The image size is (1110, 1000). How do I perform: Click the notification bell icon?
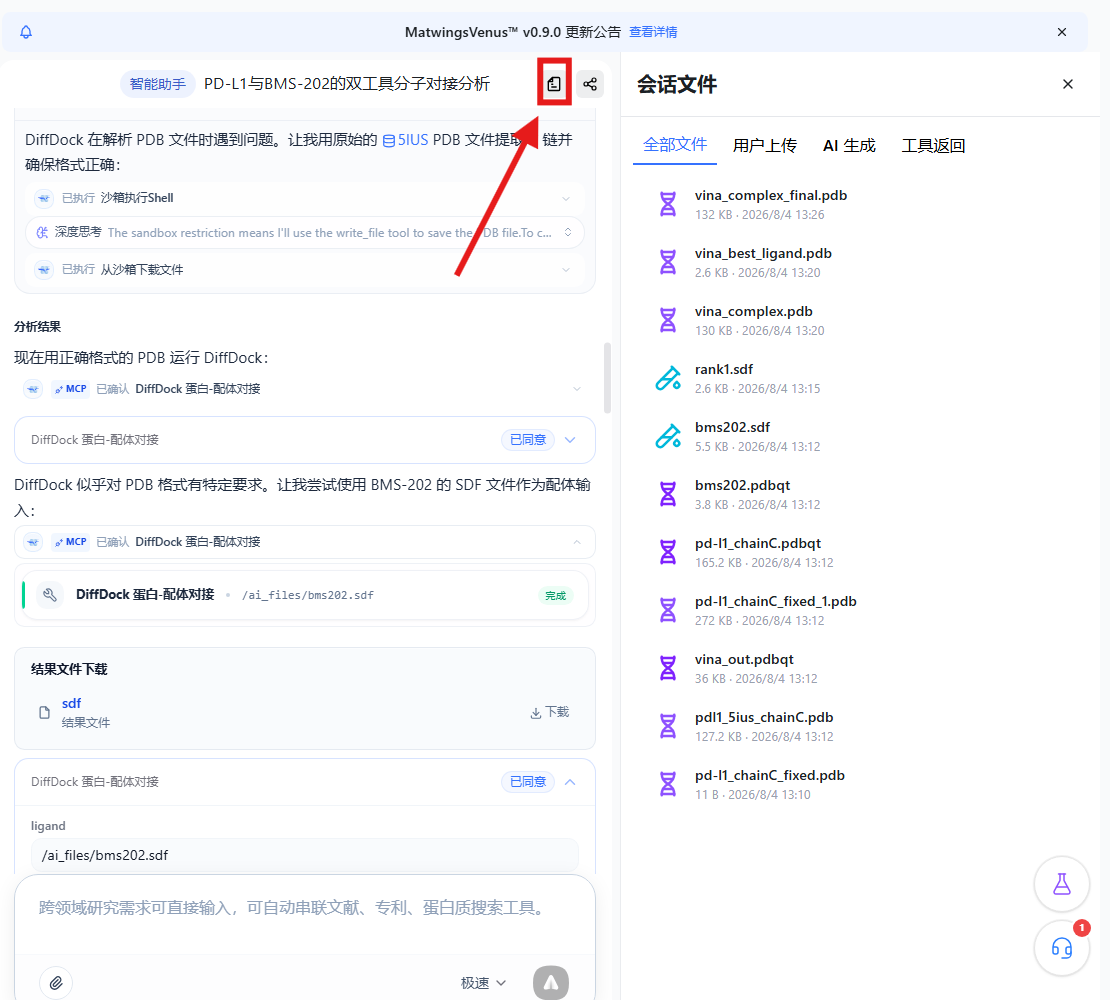(x=26, y=32)
